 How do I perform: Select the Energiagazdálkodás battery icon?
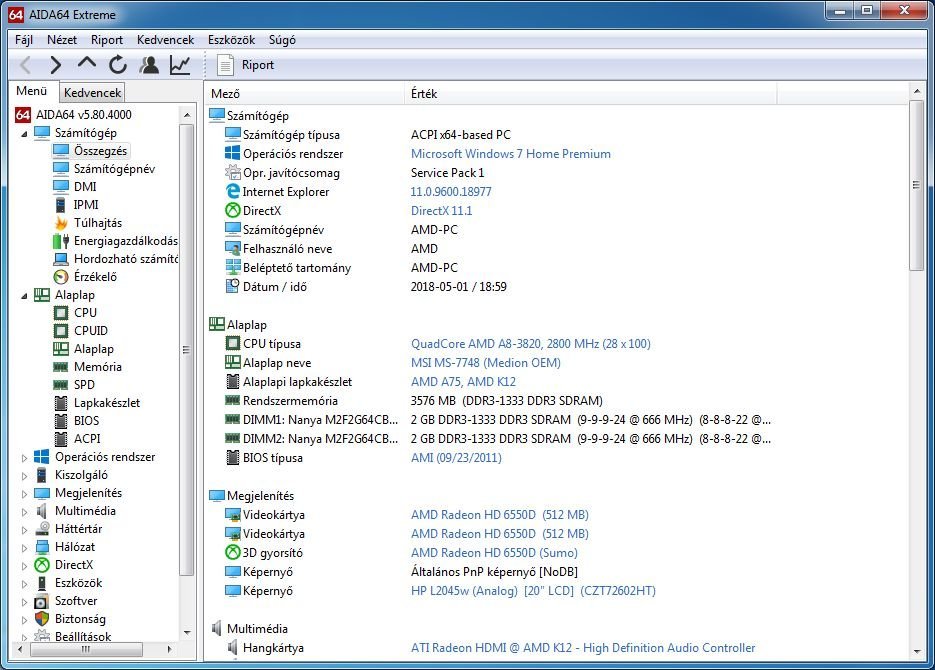point(61,241)
